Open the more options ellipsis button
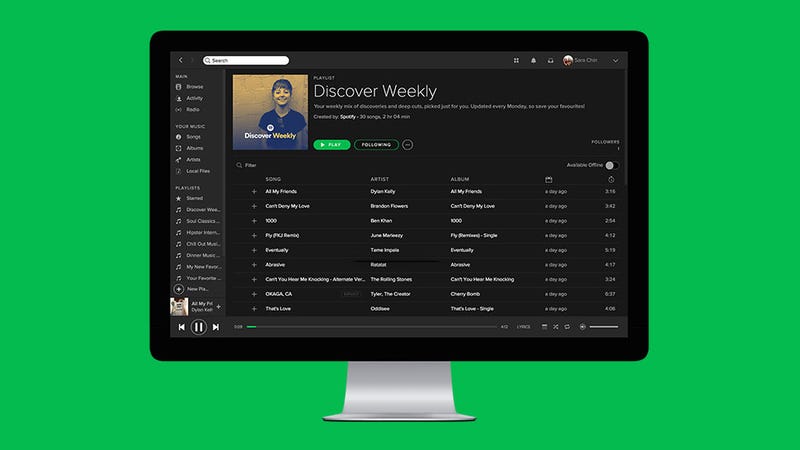Image resolution: width=800 pixels, height=450 pixels. 408,145
